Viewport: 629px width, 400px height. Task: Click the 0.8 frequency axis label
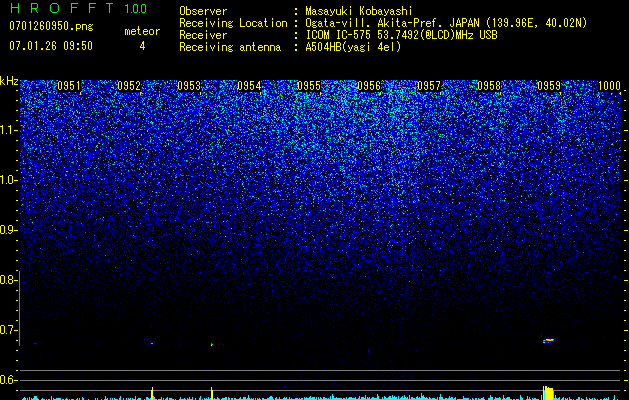coord(7,280)
